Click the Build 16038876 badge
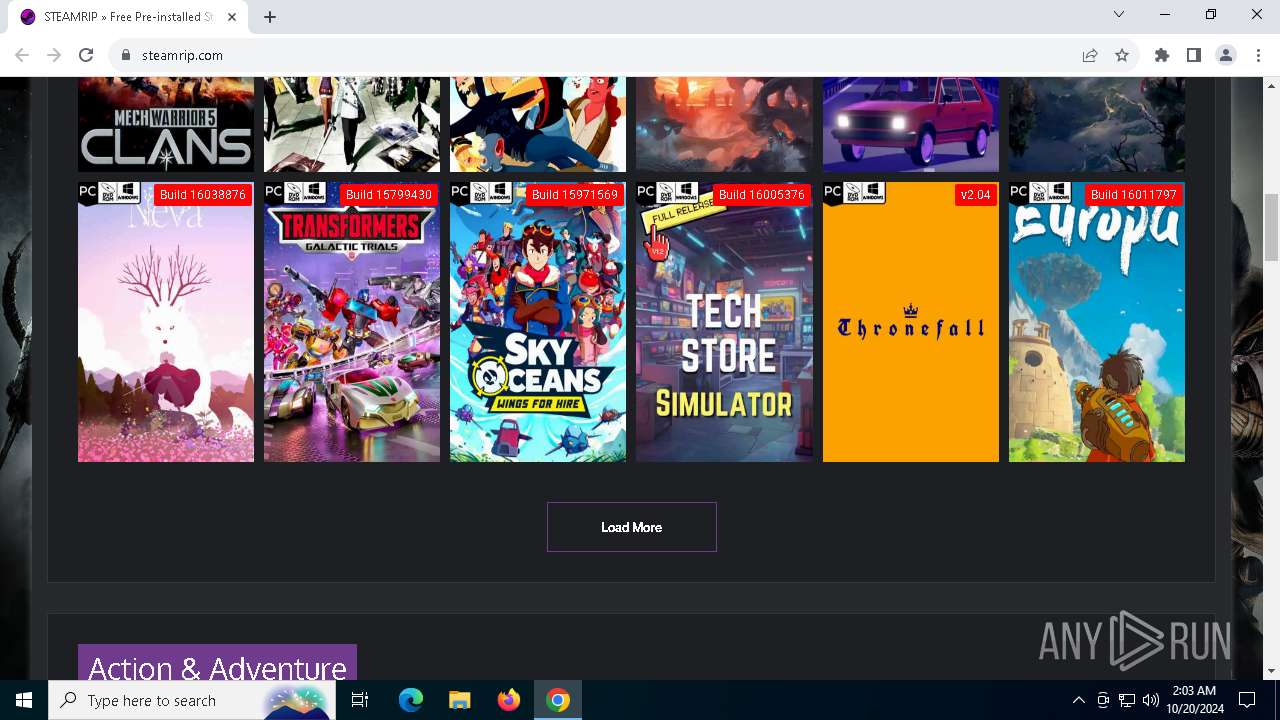The image size is (1280, 720). click(x=202, y=195)
